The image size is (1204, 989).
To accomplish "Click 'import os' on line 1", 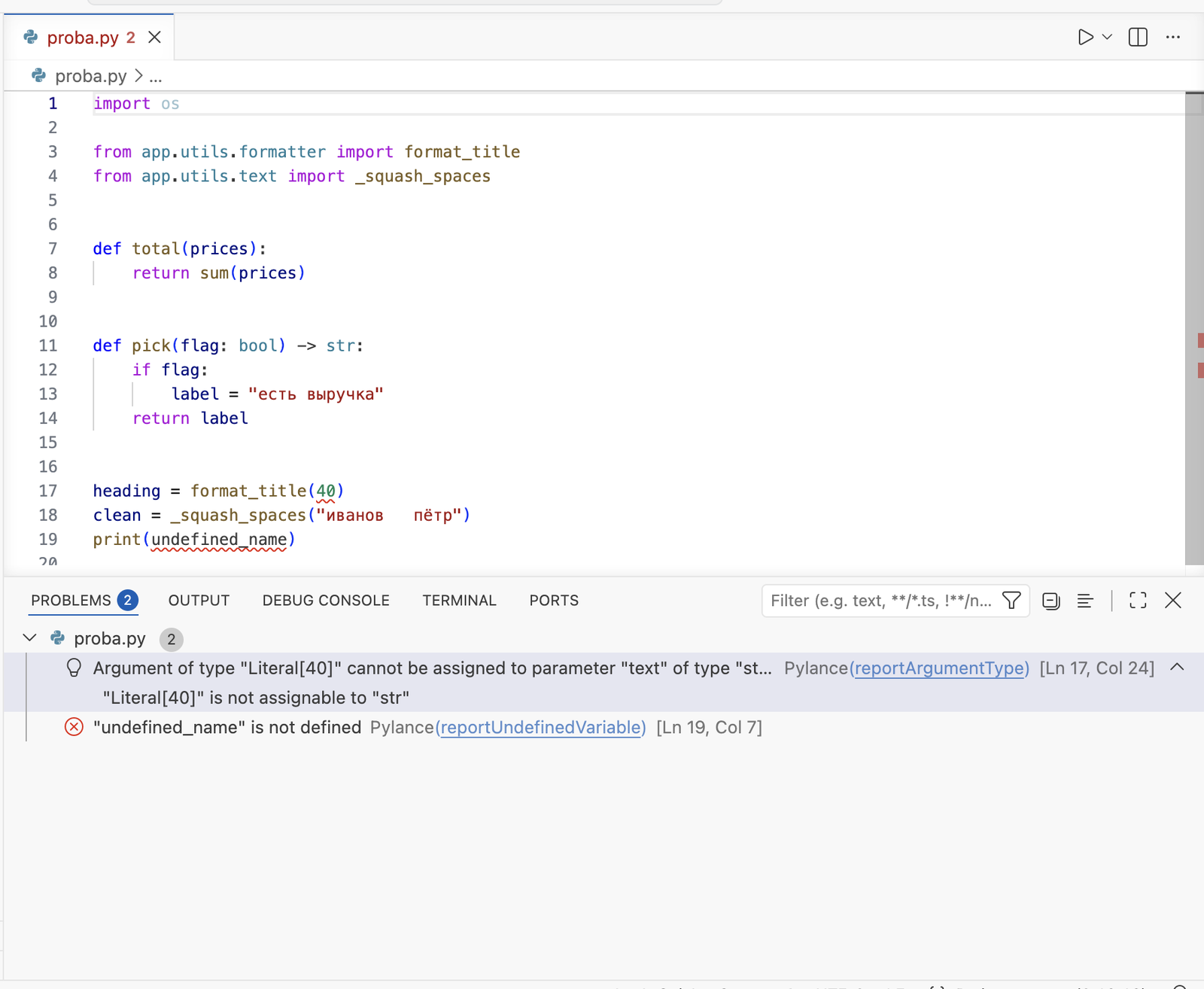I will pyautogui.click(x=136, y=103).
